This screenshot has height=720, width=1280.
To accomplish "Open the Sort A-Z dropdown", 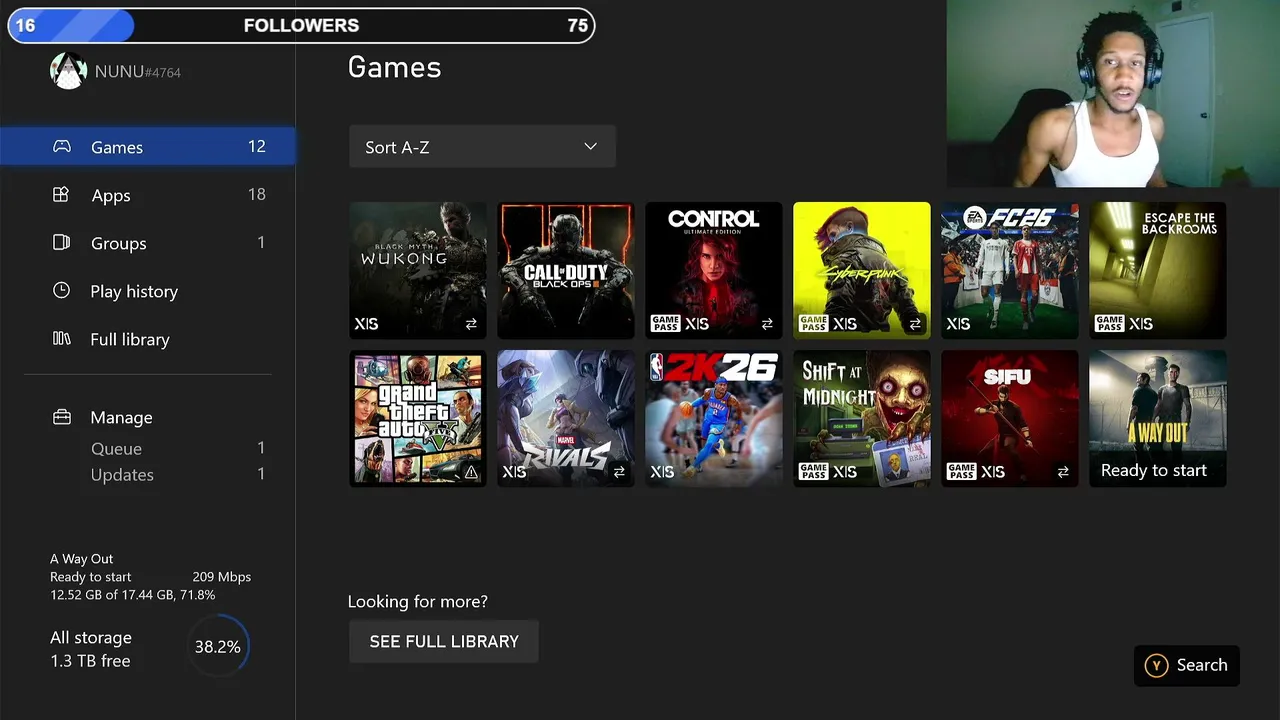I will [482, 147].
